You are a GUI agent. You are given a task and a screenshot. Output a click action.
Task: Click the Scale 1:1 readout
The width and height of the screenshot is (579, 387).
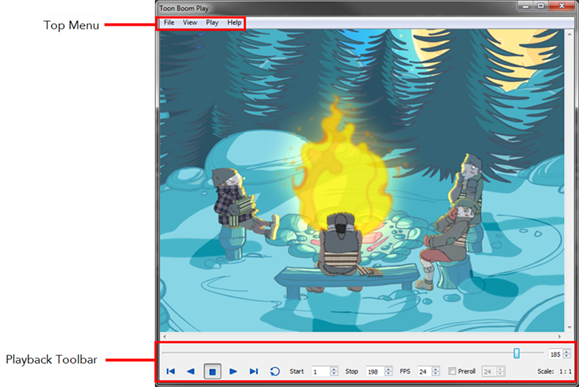(x=554, y=371)
